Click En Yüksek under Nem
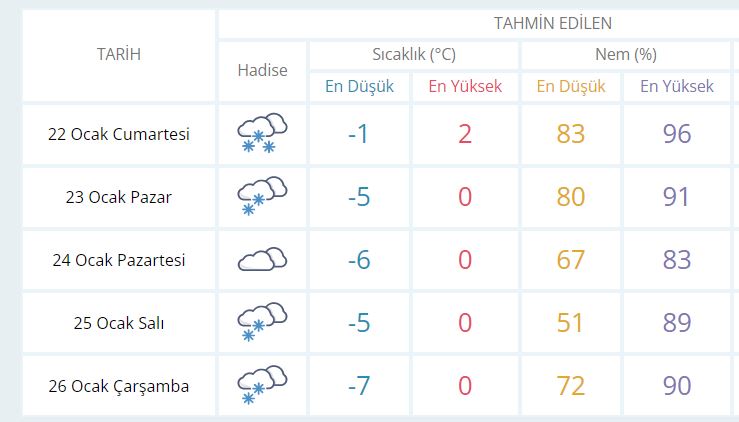 point(677,86)
